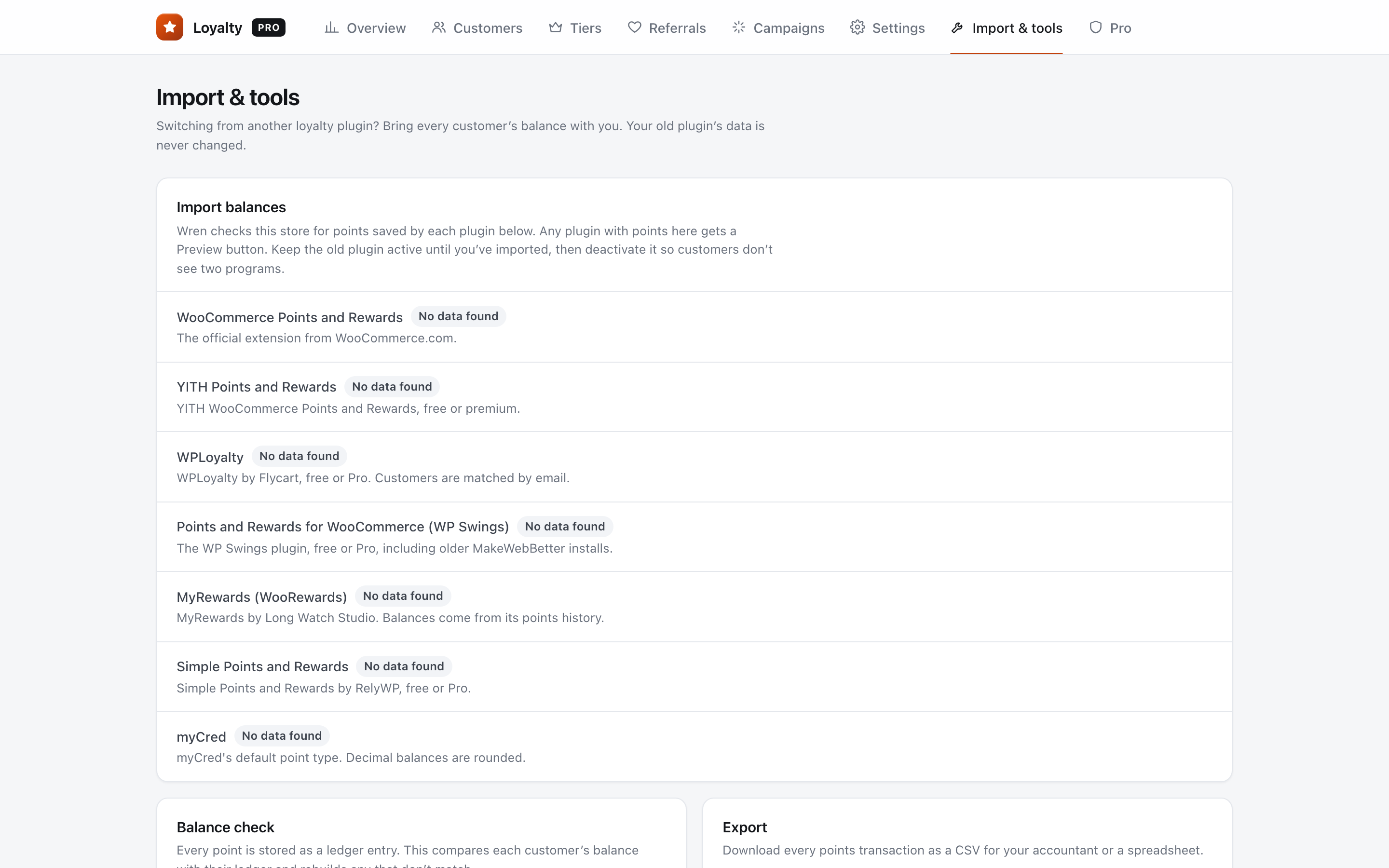Click the orange star Loyalty logo
Viewport: 1389px width, 868px height.
point(169,27)
